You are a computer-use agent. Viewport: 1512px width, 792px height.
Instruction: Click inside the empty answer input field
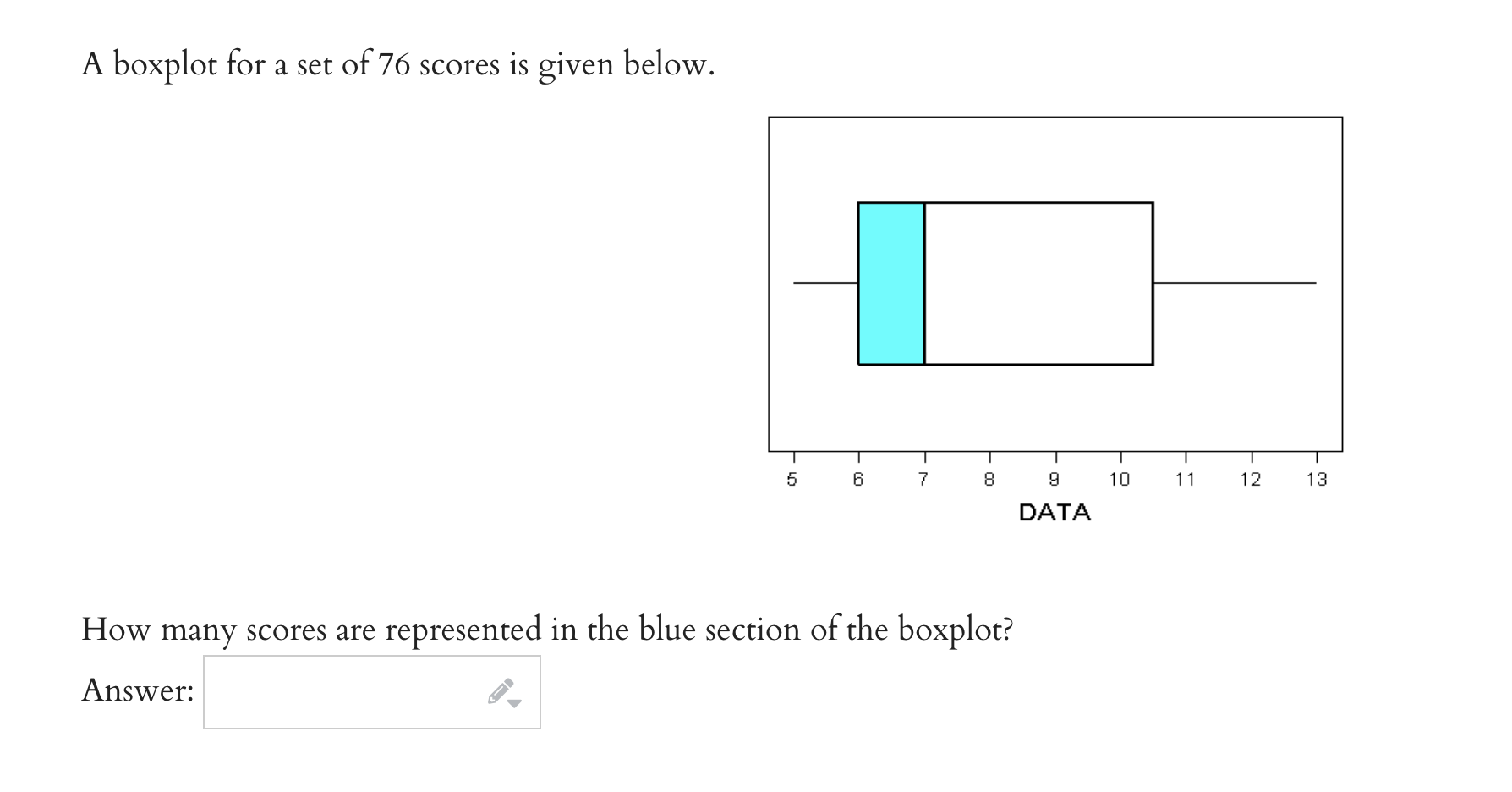338,691
